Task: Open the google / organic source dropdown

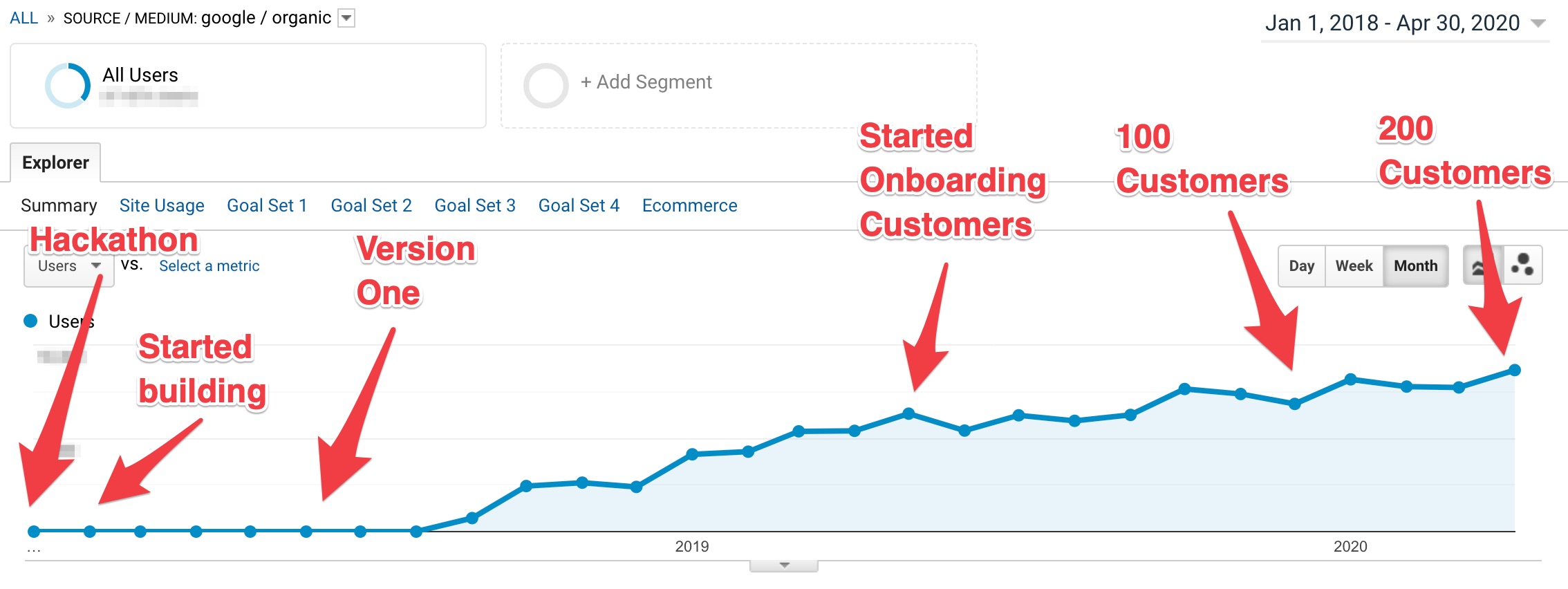Action: pos(346,18)
